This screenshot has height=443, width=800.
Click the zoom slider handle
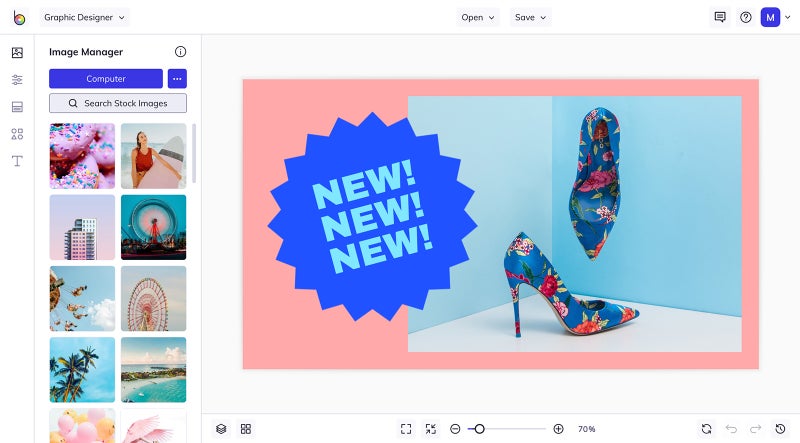tap(479, 429)
